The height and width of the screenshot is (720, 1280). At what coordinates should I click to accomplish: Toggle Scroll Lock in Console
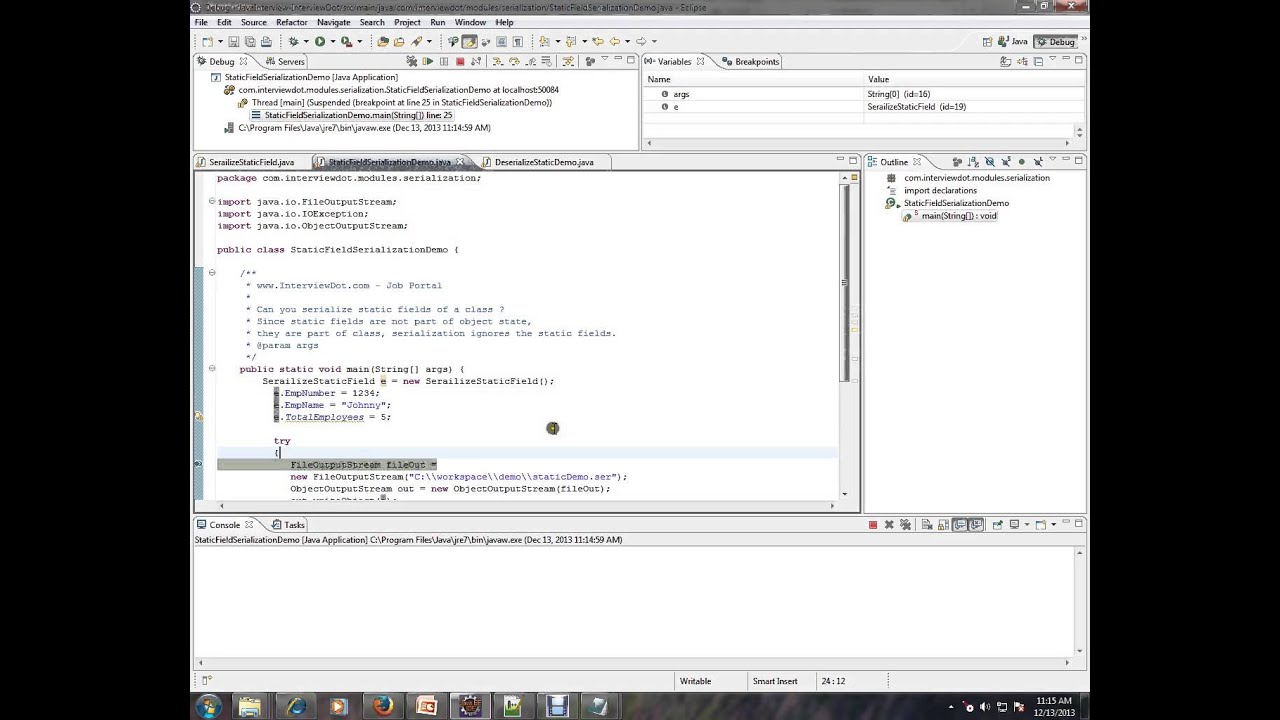[944, 524]
